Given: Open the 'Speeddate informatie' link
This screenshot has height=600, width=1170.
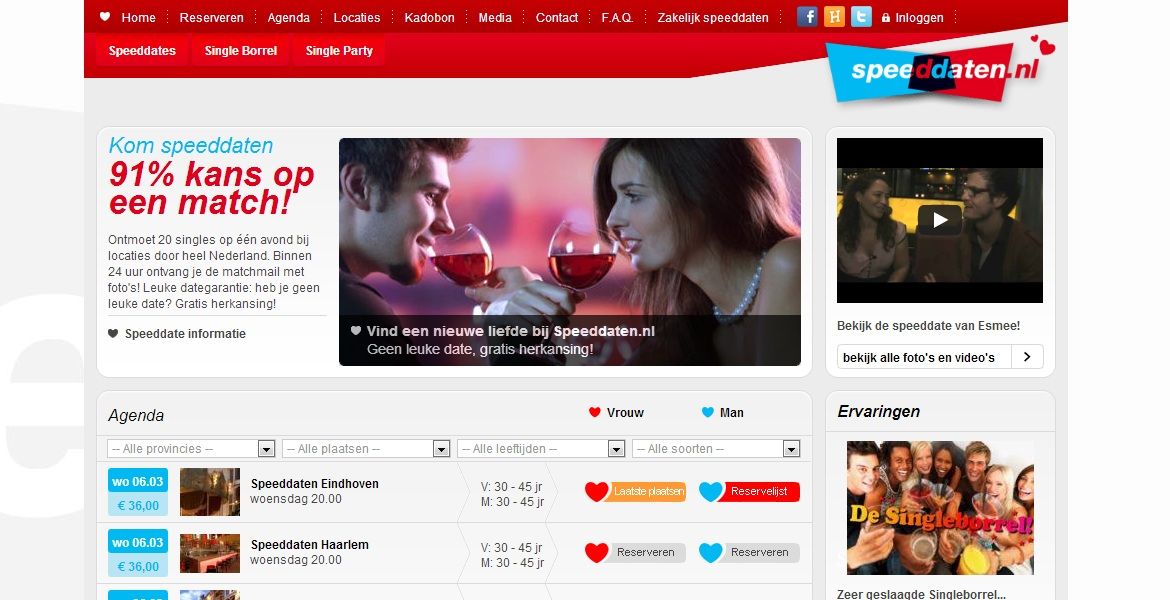Looking at the screenshot, I should tap(185, 334).
